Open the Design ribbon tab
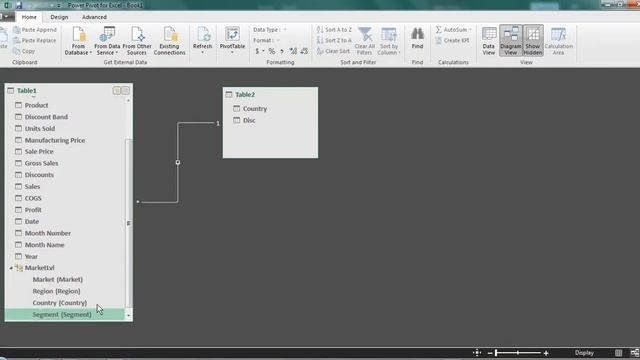640x360 pixels. [x=59, y=17]
